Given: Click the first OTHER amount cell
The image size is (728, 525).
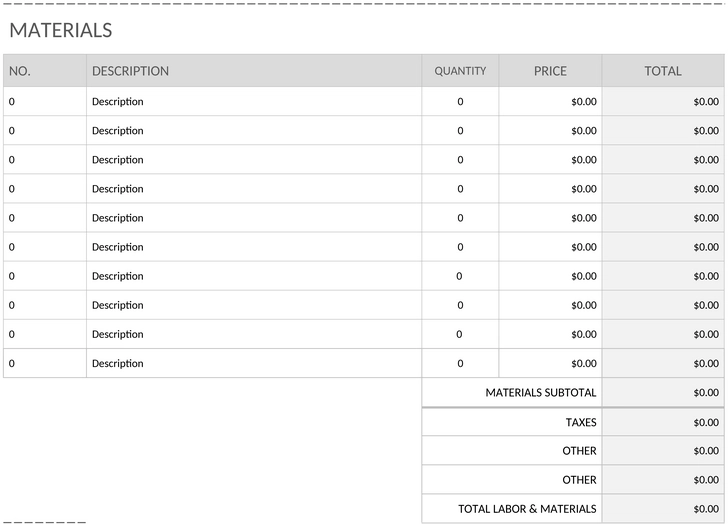Looking at the screenshot, I should [663, 451].
